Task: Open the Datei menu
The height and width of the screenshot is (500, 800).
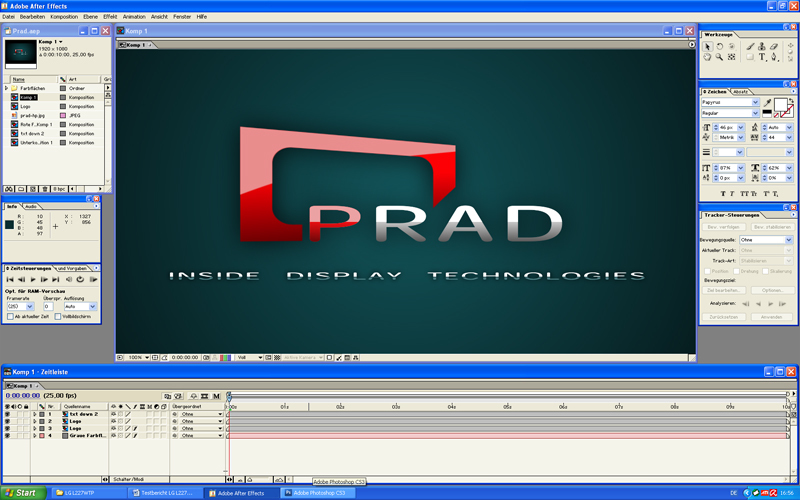Action: [x=9, y=17]
